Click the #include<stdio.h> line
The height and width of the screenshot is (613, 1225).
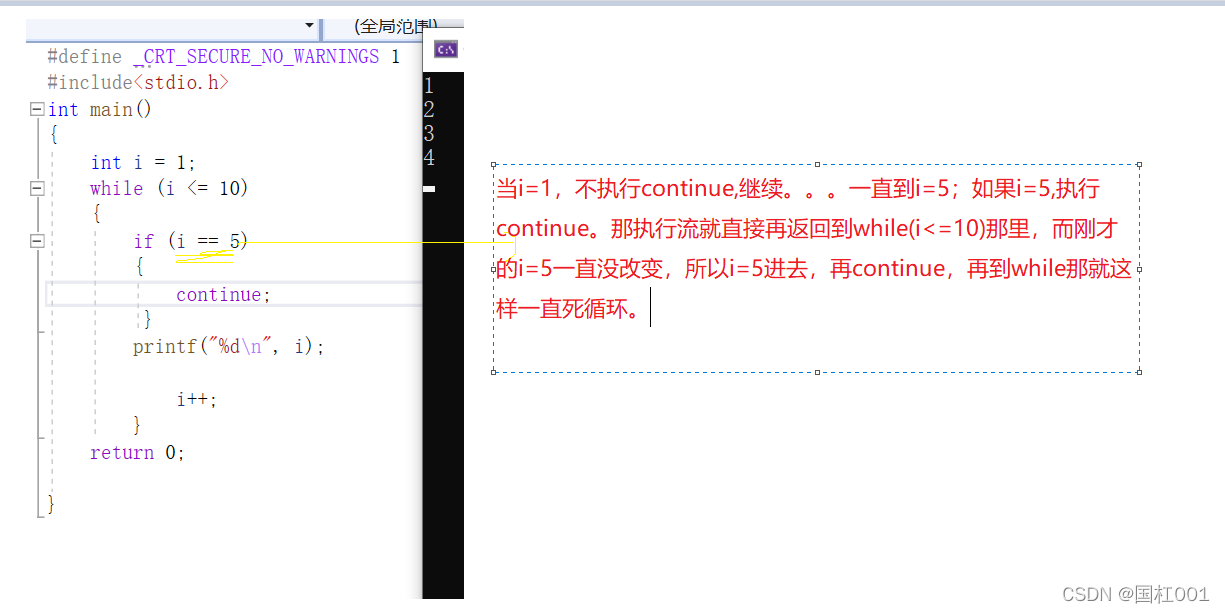[138, 83]
